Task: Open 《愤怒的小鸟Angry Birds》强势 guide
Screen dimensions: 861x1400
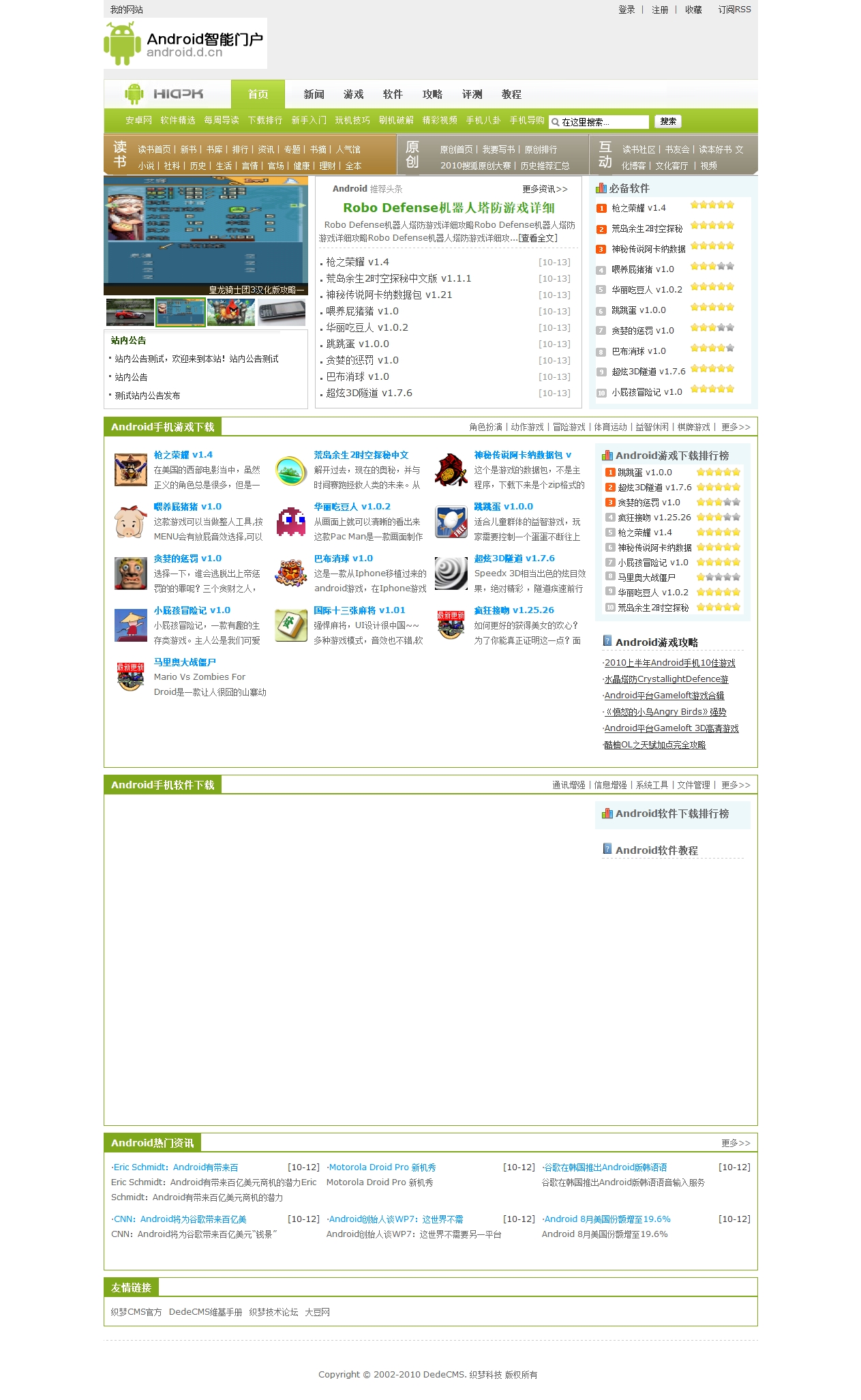Action: 665,712
